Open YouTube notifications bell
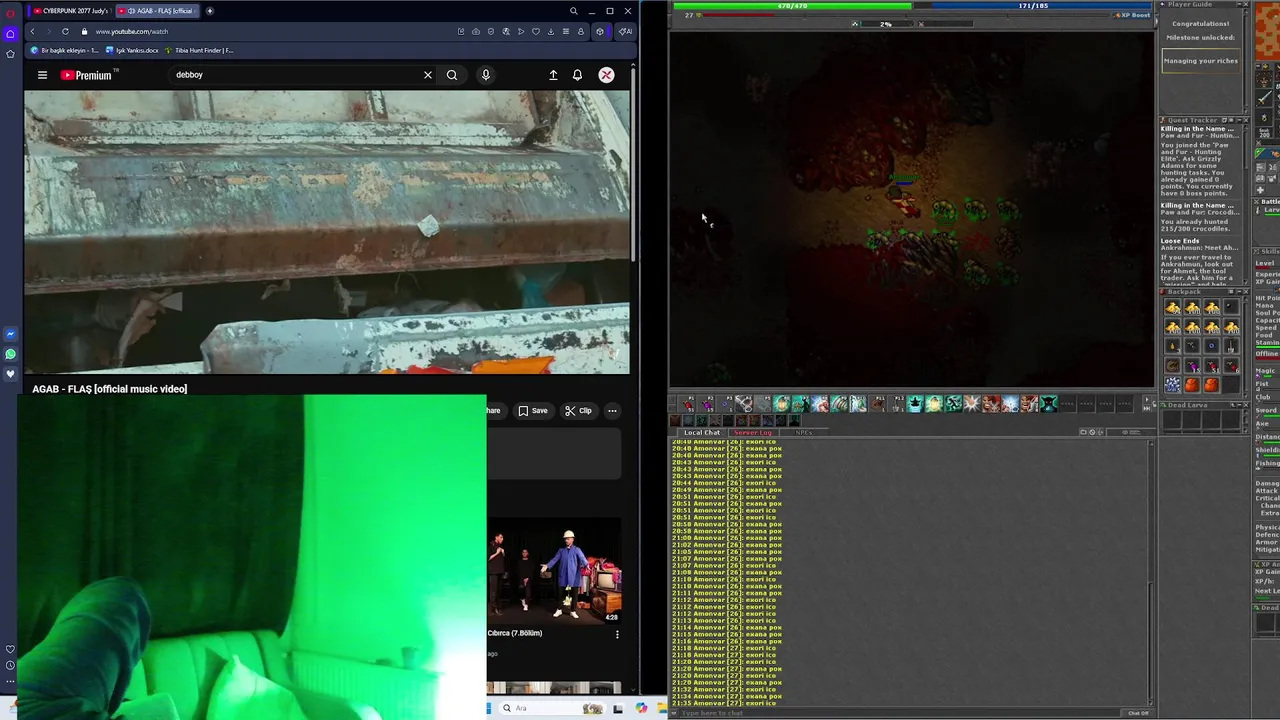1280x720 pixels. 577,75
